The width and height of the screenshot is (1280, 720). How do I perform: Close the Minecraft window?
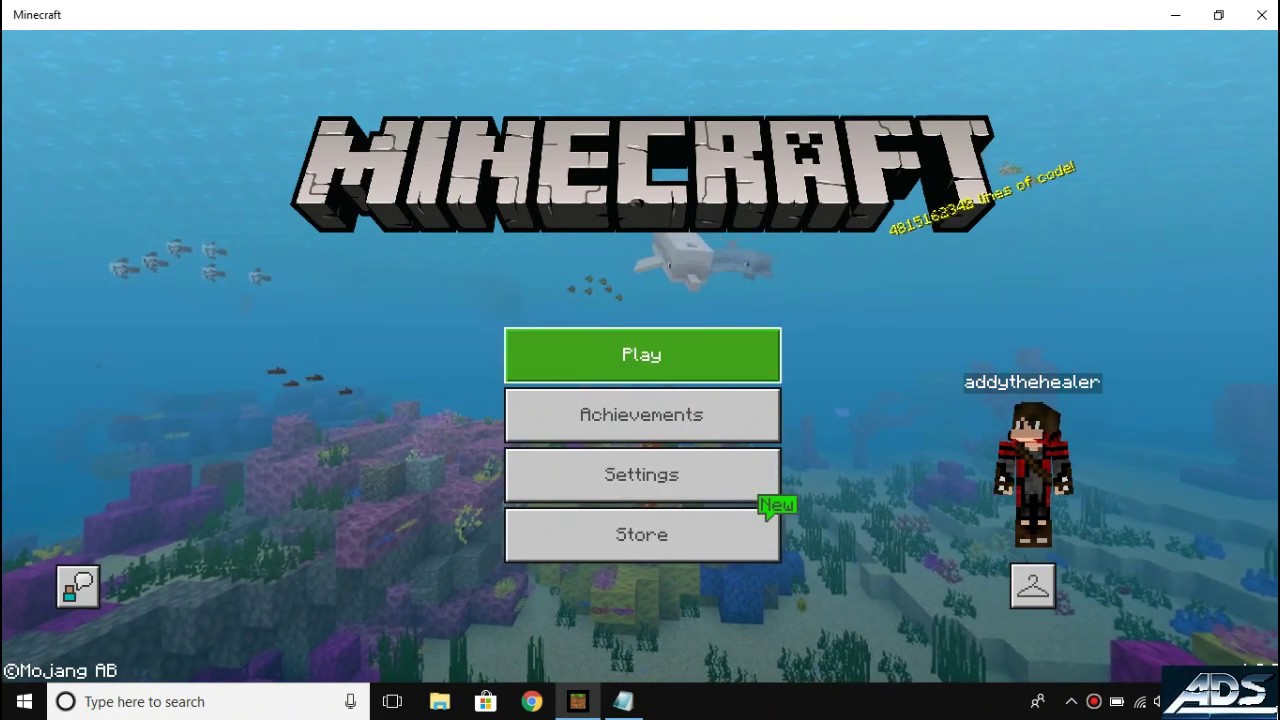[x=1261, y=15]
